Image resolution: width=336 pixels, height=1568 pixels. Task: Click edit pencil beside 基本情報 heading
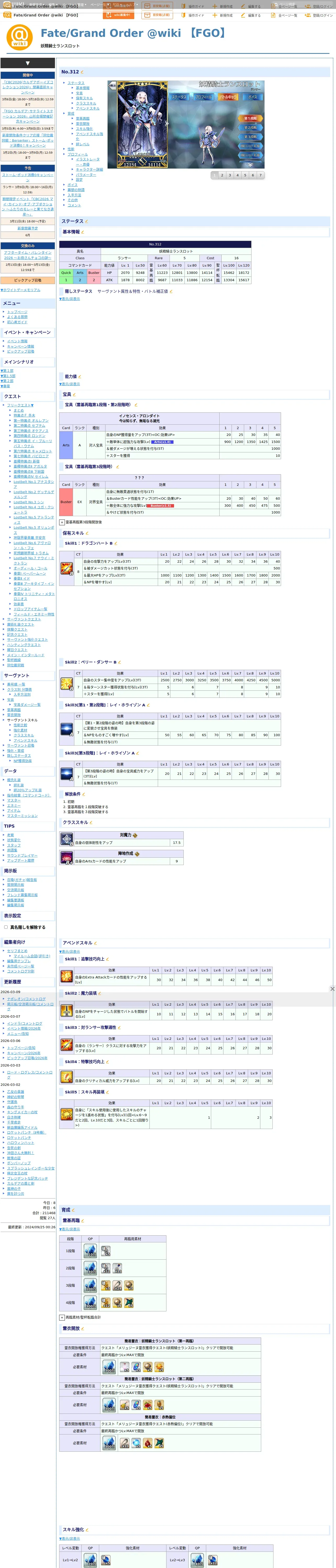82,232
